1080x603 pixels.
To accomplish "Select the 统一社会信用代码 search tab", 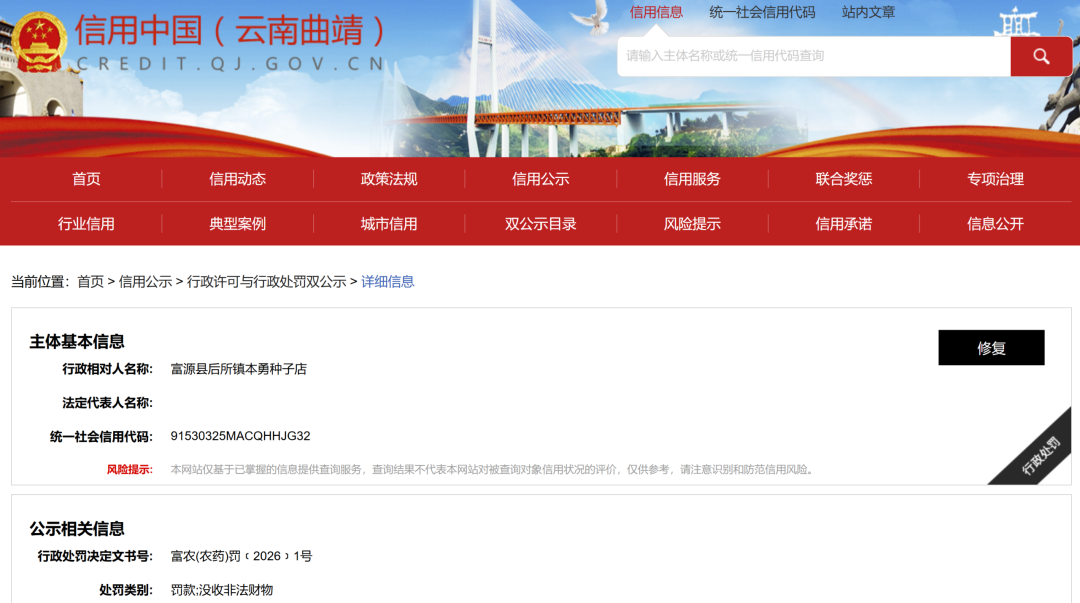I will 762,12.
